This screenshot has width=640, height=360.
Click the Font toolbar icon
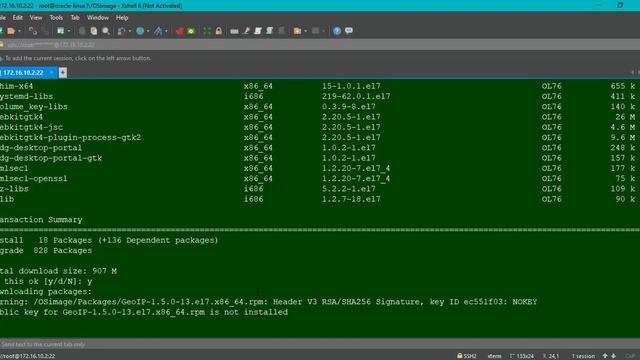point(158,31)
